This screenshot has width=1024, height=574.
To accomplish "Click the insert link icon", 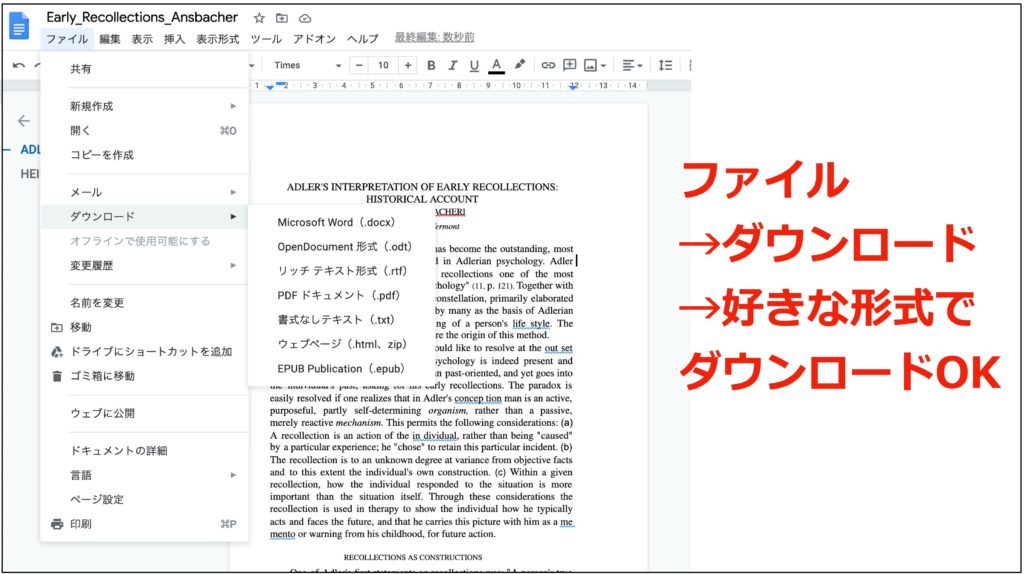I will [548, 65].
